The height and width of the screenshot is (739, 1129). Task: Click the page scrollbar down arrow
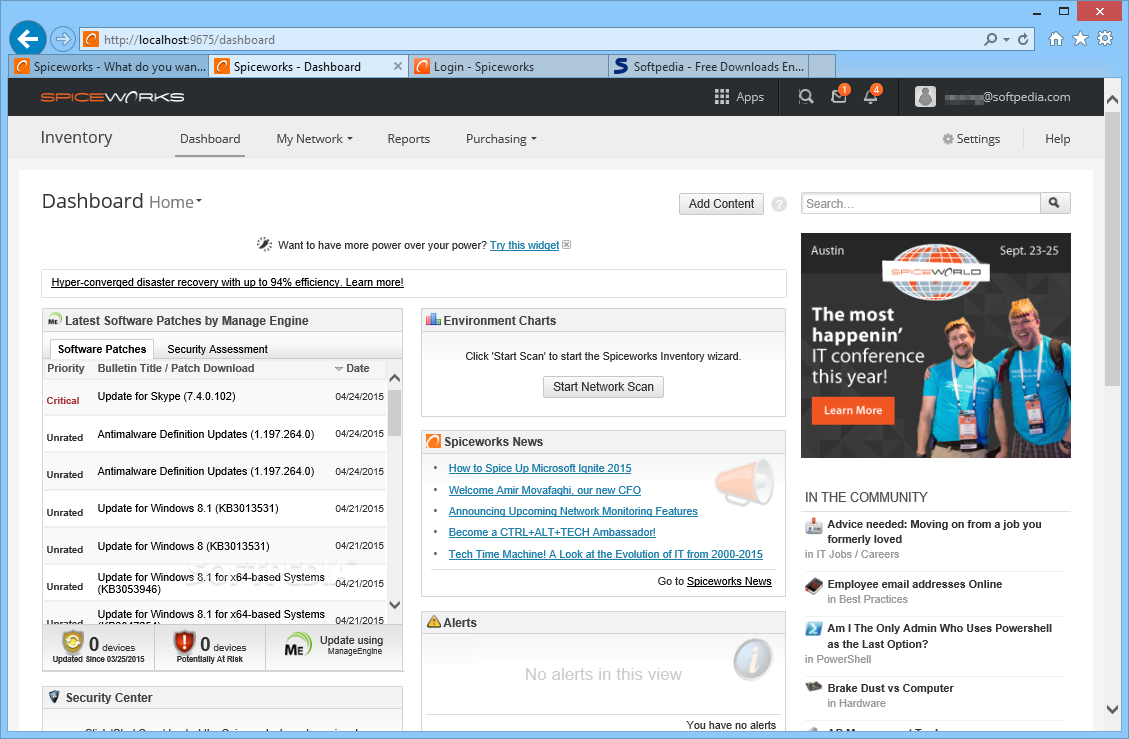[1112, 709]
